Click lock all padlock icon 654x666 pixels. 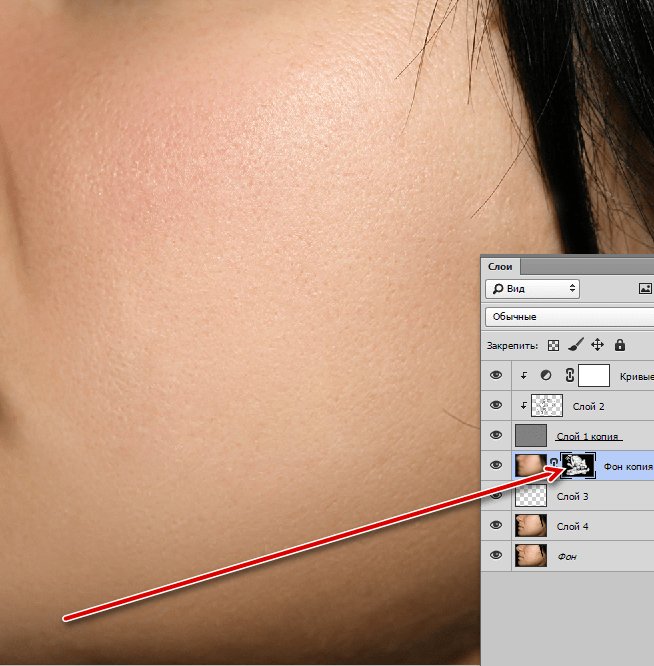[620, 345]
